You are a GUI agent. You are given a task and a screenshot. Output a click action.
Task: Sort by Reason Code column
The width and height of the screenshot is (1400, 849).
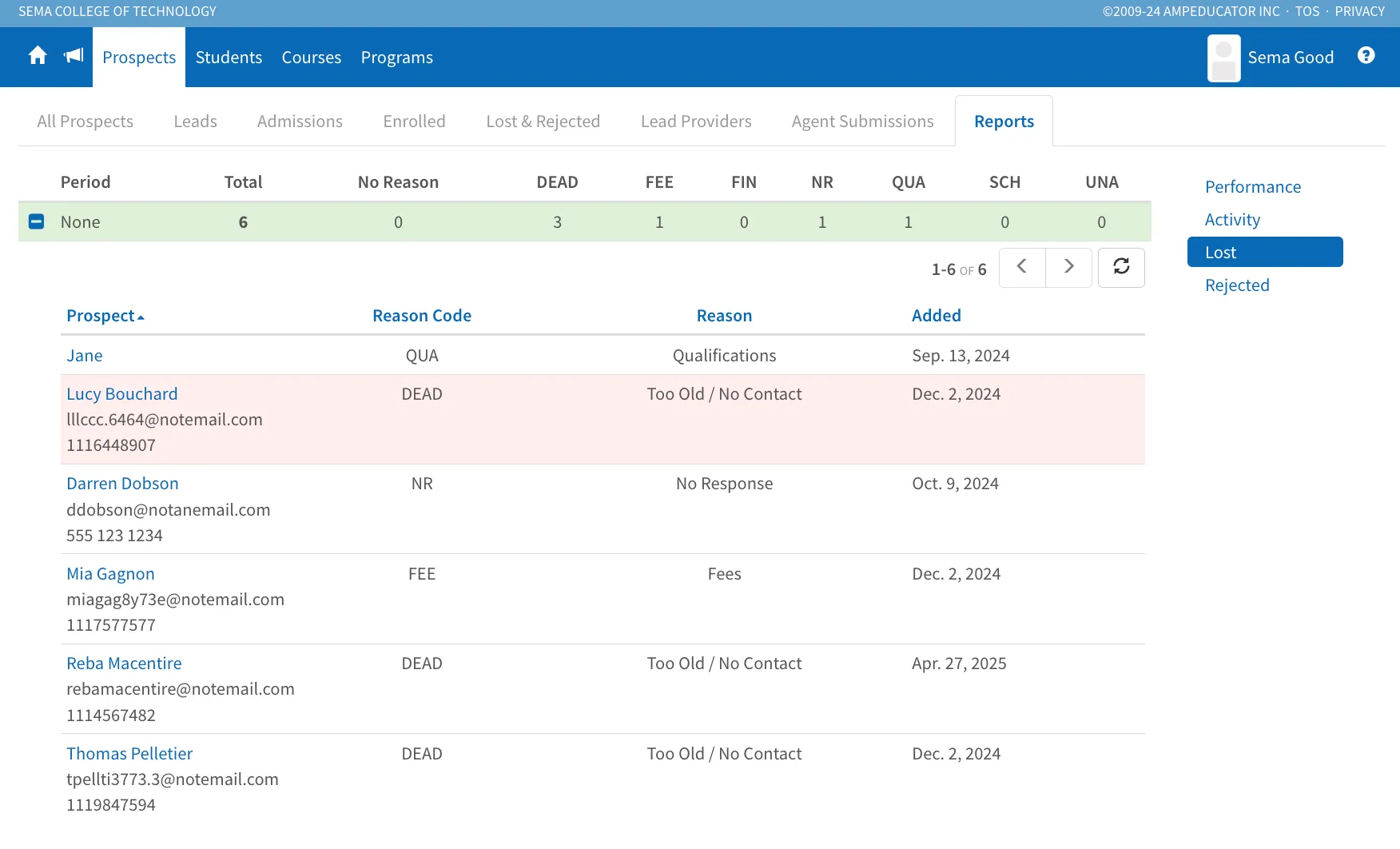[x=422, y=316]
